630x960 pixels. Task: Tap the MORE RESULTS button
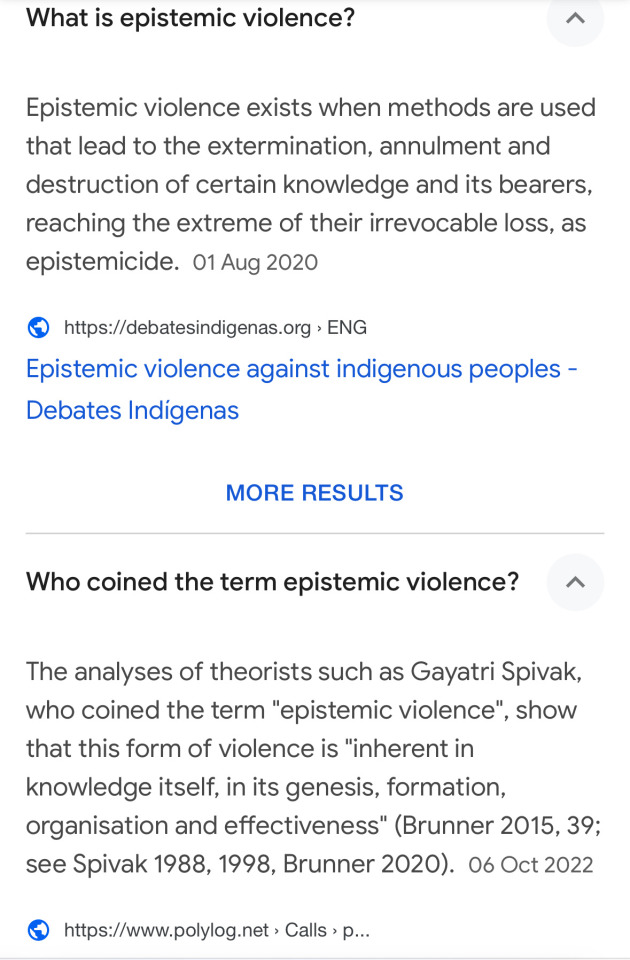pyautogui.click(x=315, y=493)
